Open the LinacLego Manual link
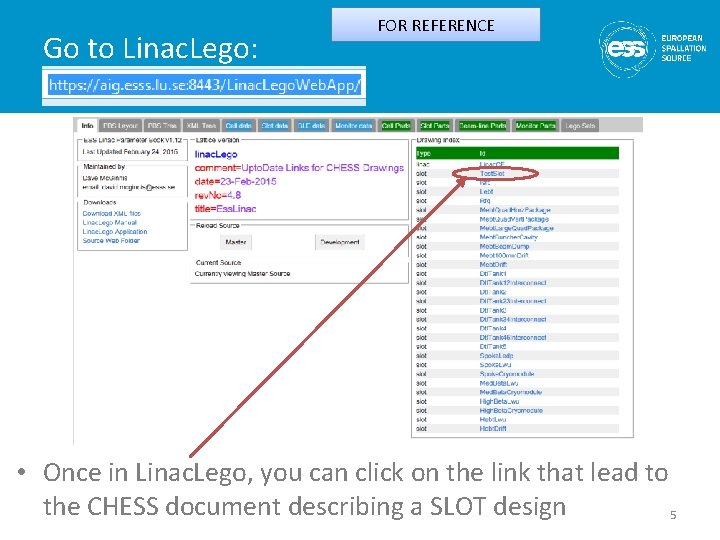Viewport: 720px width, 540px height. click(110, 223)
